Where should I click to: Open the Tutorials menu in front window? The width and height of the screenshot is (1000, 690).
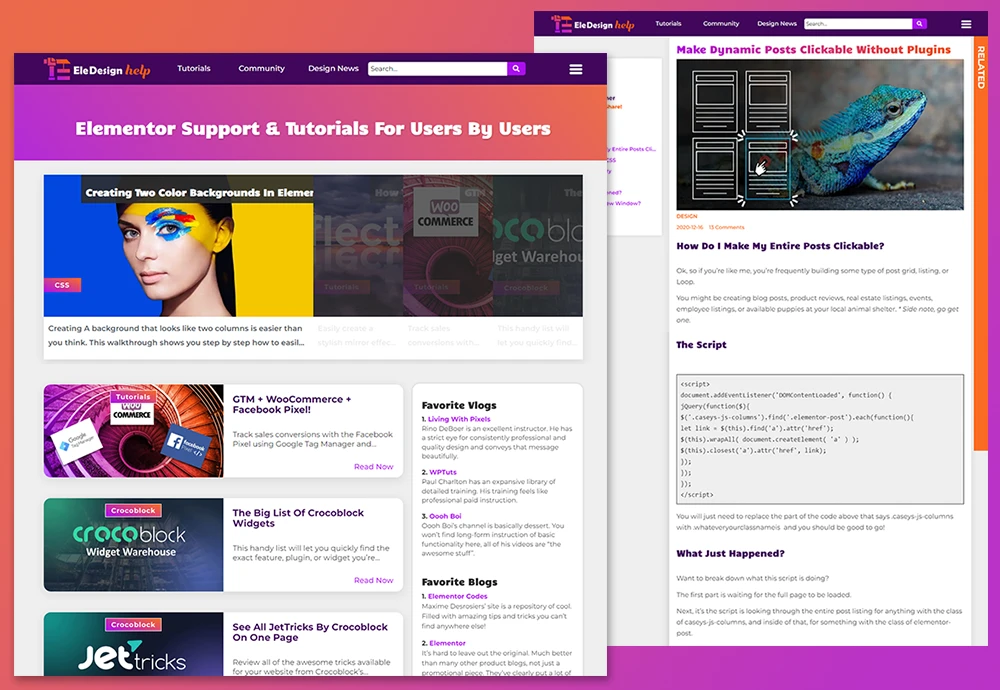tap(194, 69)
